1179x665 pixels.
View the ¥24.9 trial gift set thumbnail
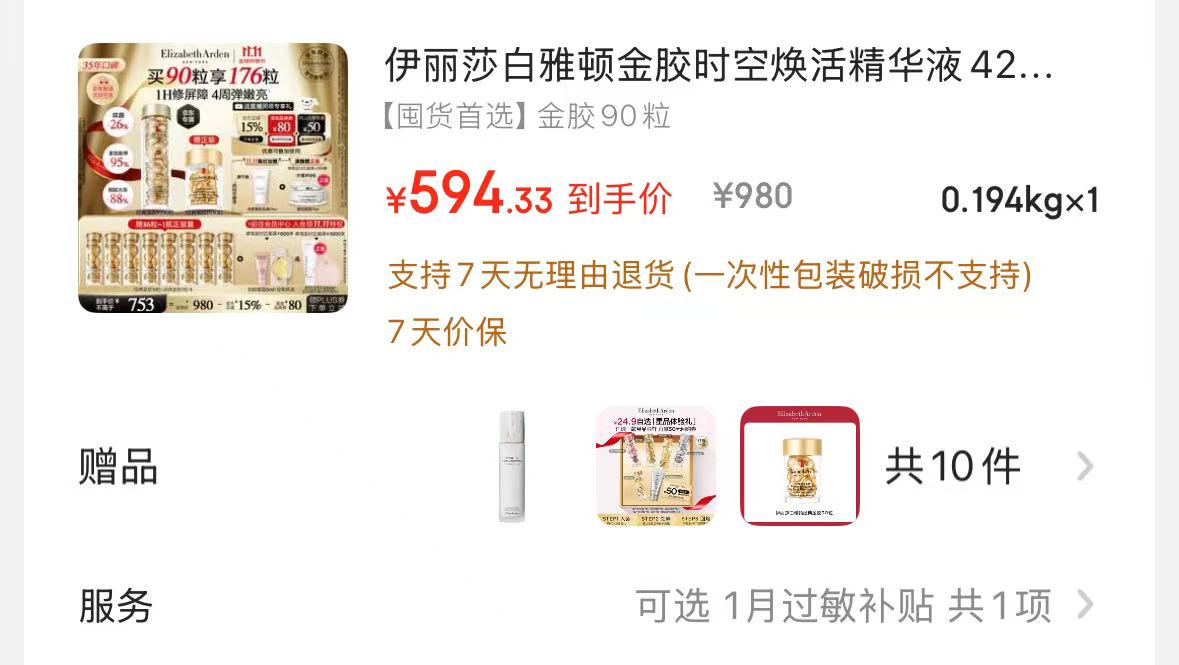coord(656,466)
